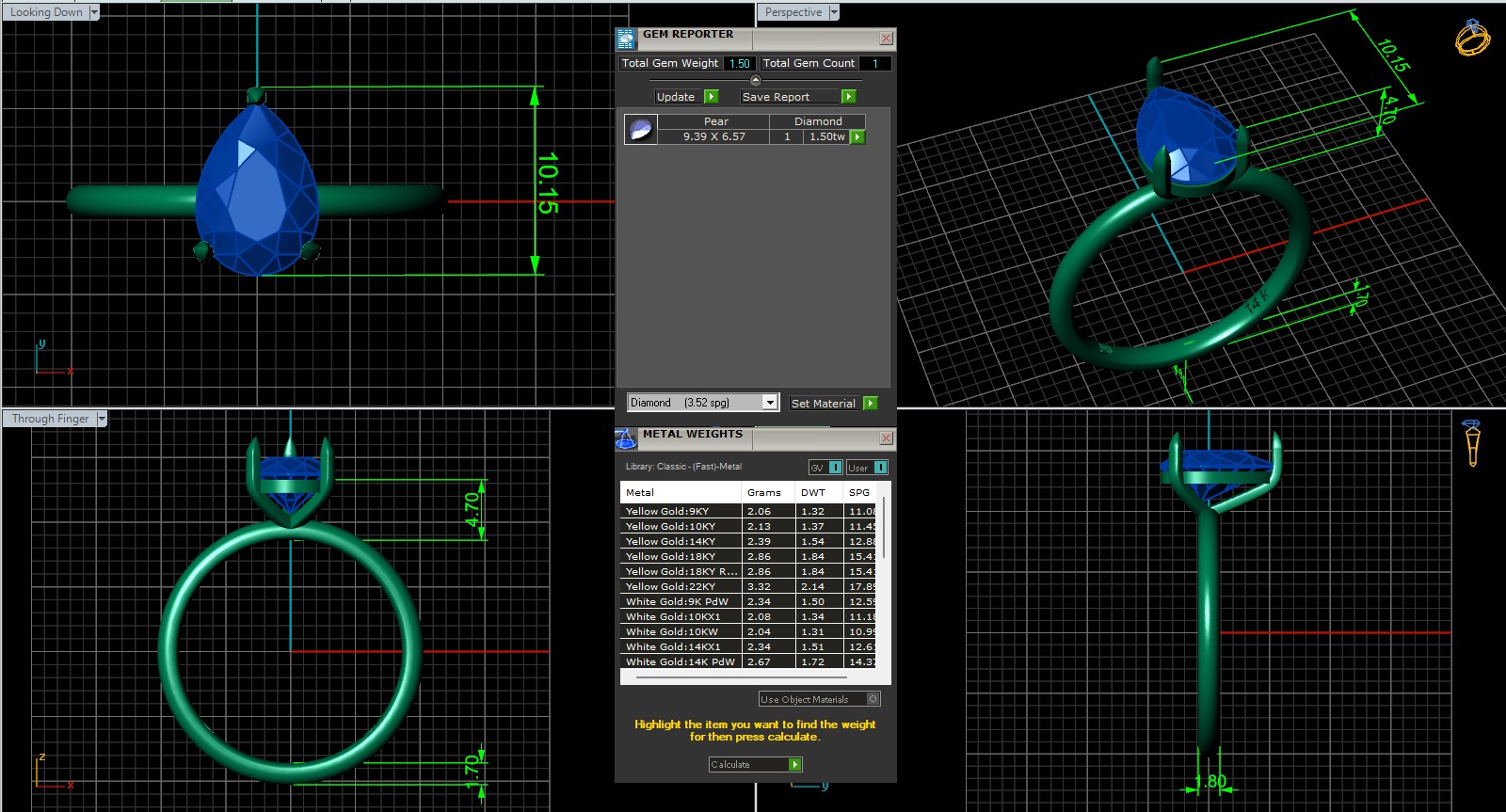This screenshot has height=812, width=1506.
Task: Click the Grams column header
Action: click(x=764, y=493)
